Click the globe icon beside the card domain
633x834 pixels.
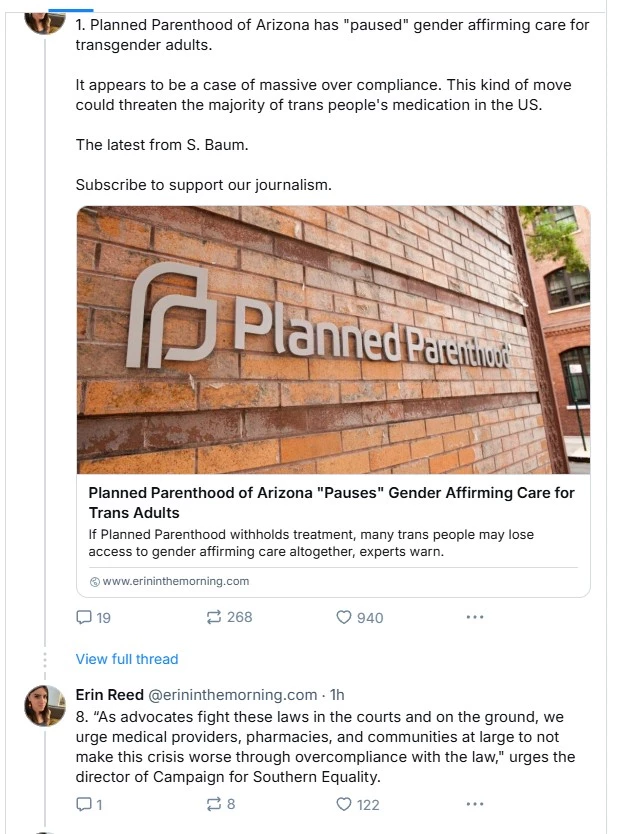point(95,582)
